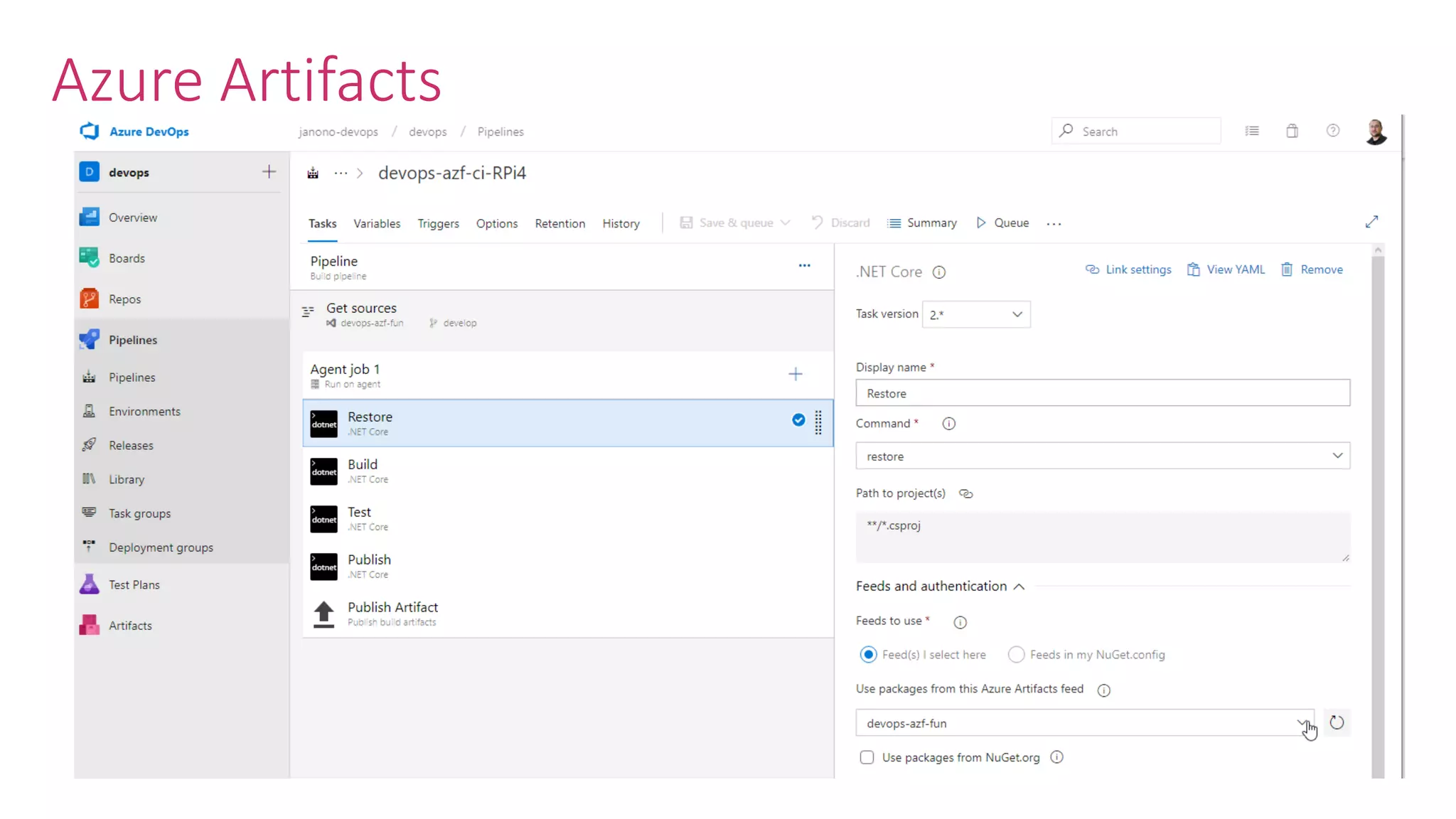Screen dimensions: 1456x819
Task: Add a task to Agent job 1
Action: tap(796, 375)
